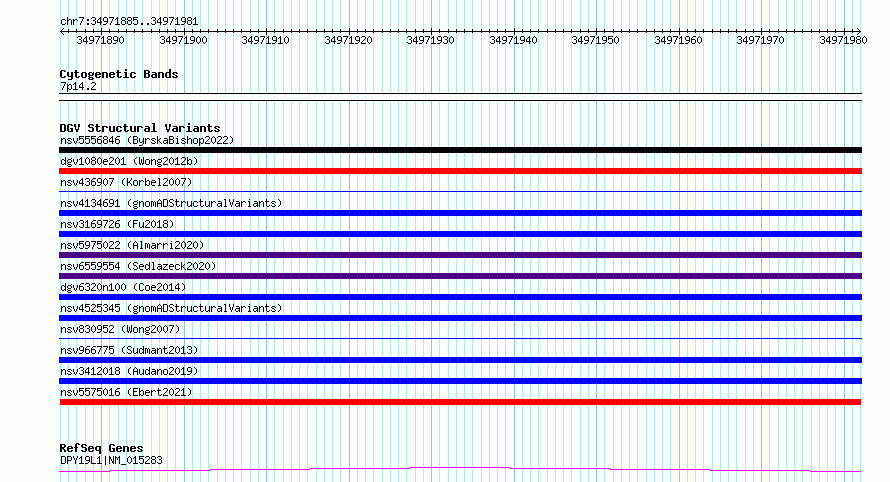Click ruler position 34971930
Screen dimensions: 890x482
coord(431,40)
